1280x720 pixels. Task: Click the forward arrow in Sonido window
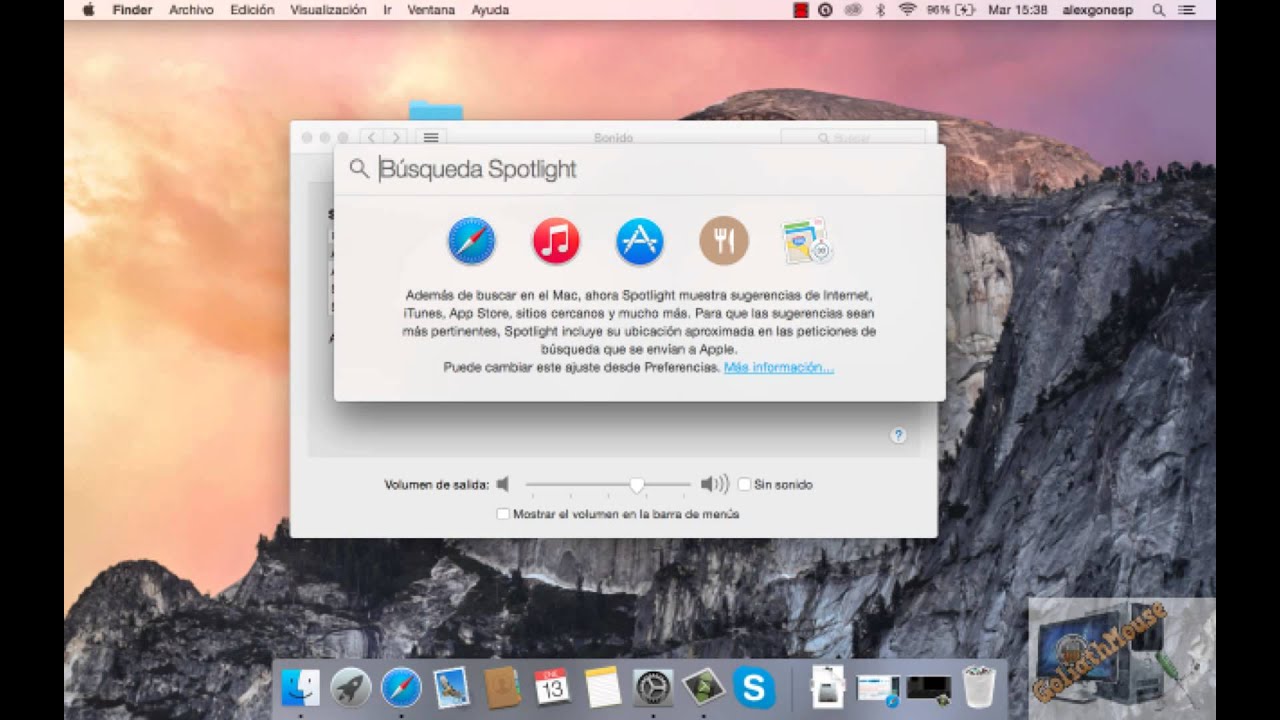(397, 137)
